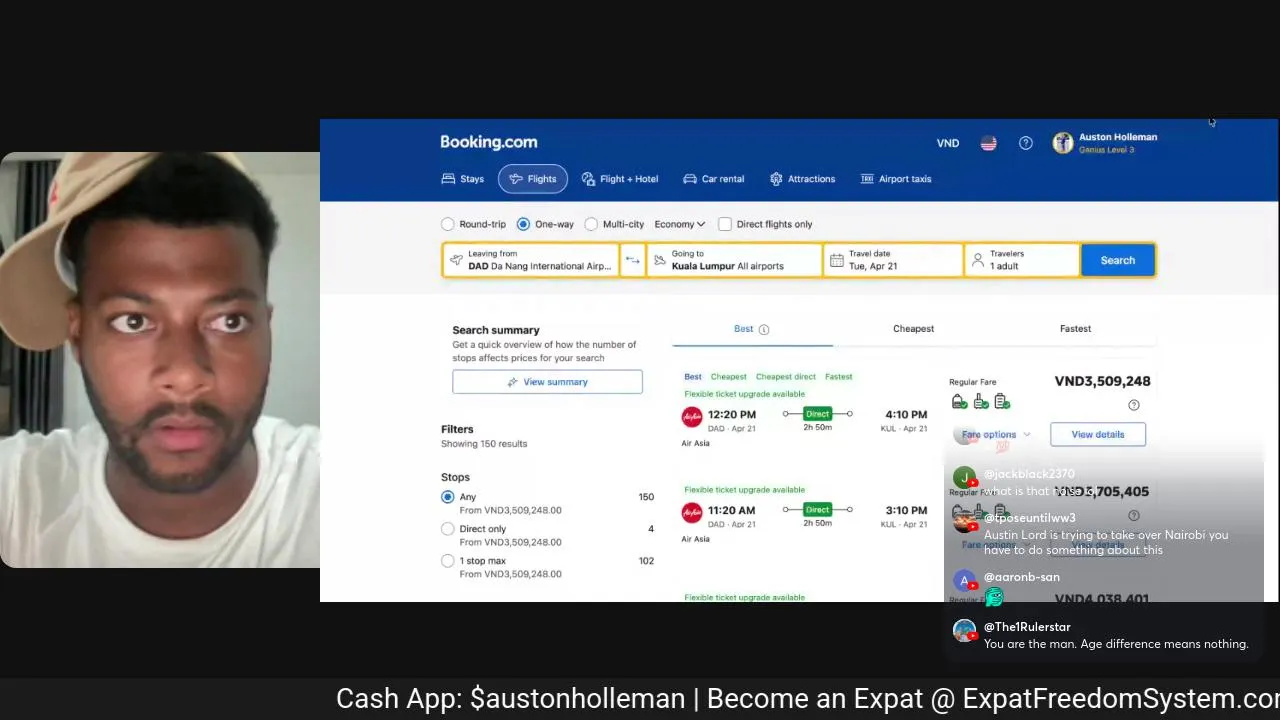The height and width of the screenshot is (720, 1280).
Task: Click the 12:20 PM departure time
Action: point(732,414)
